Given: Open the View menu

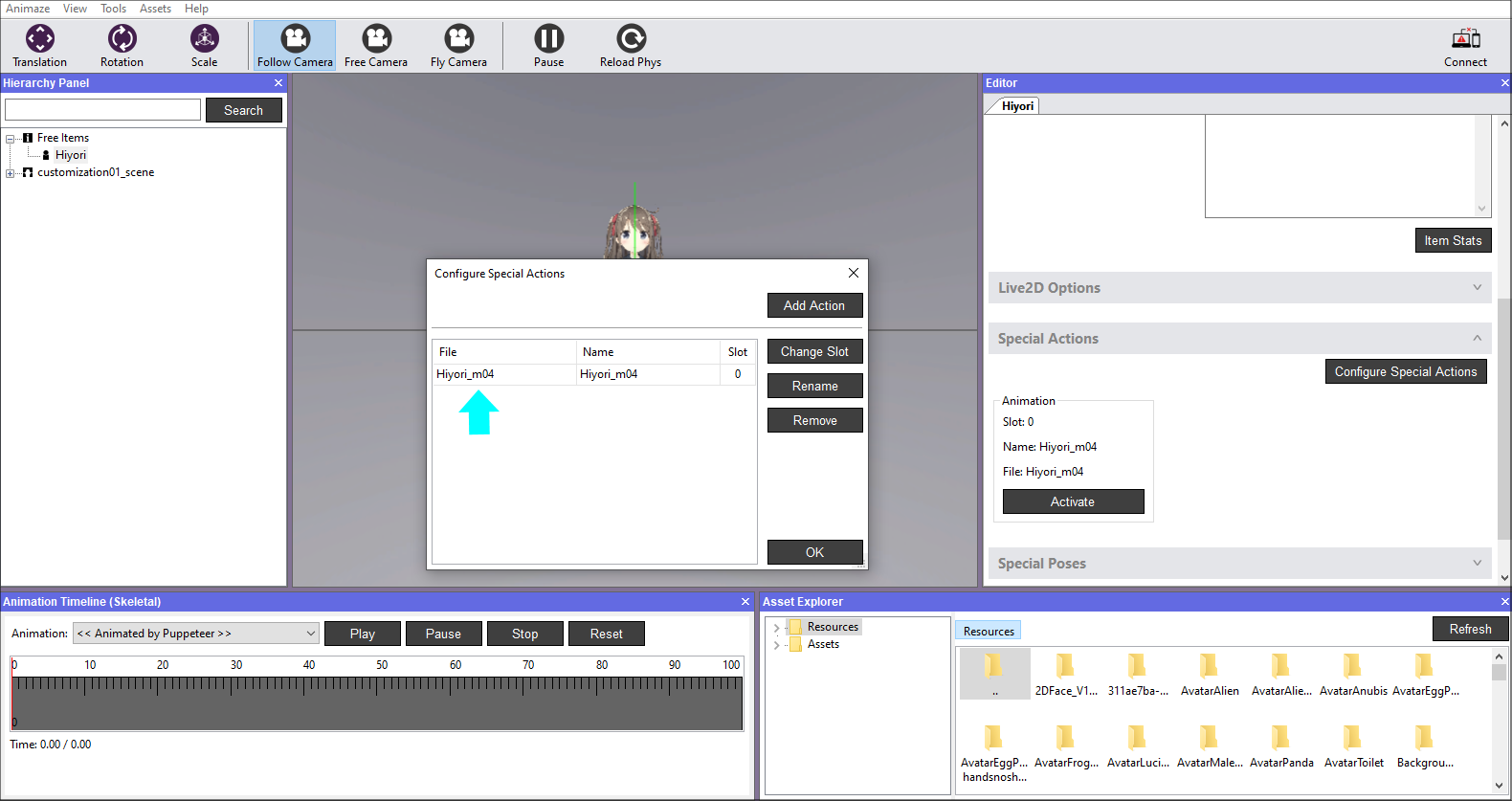Looking at the screenshot, I should 75,9.
